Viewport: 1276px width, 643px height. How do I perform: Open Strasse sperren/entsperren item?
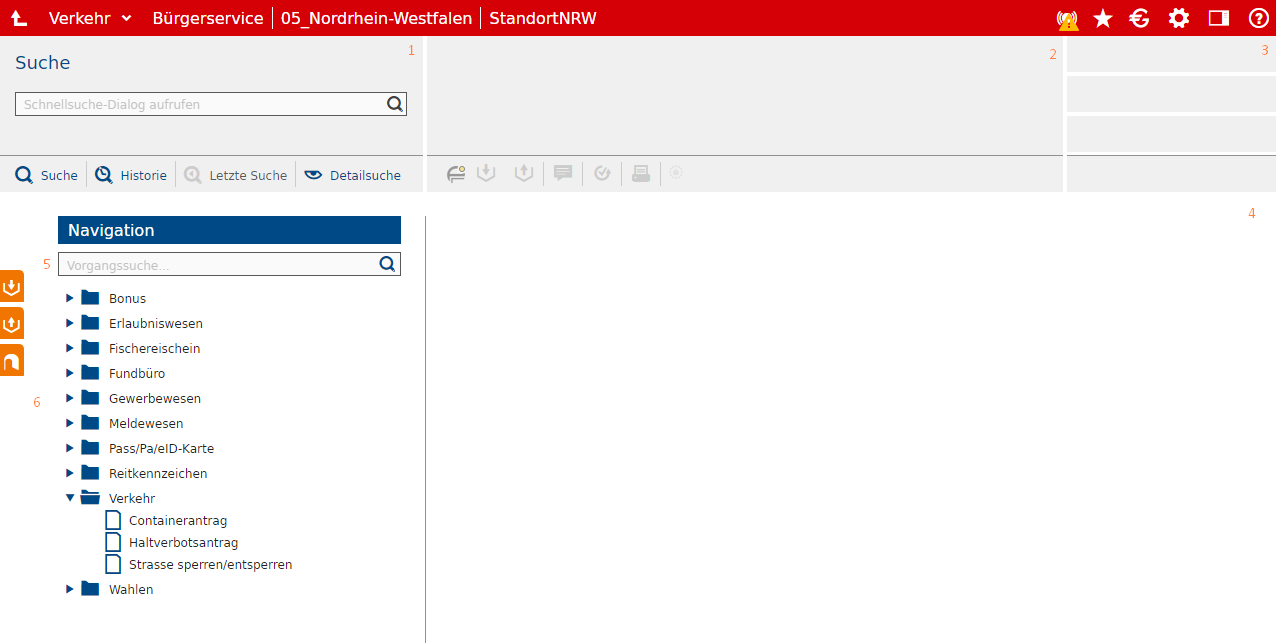(x=210, y=564)
